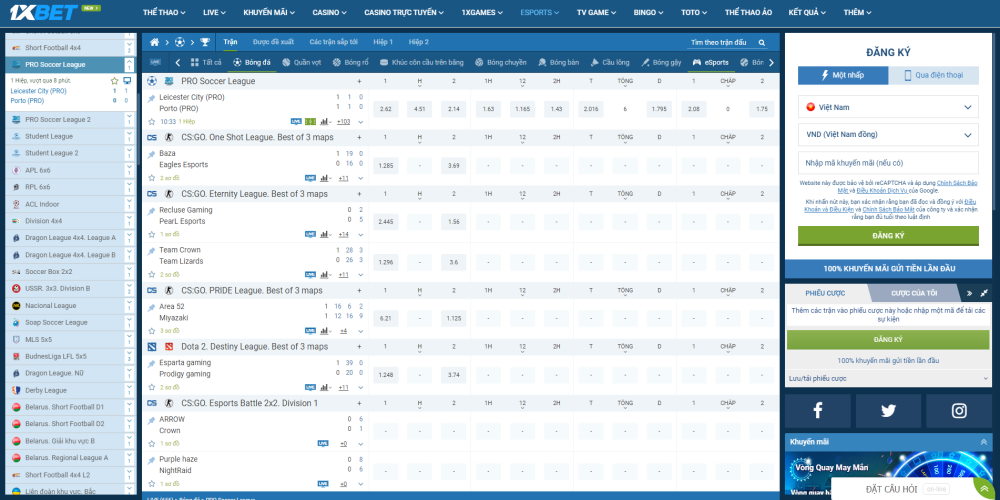Open Vòng Quay May Mắn promo thumbnail
Image resolution: width=1000 pixels, height=500 pixels.
coord(888,475)
